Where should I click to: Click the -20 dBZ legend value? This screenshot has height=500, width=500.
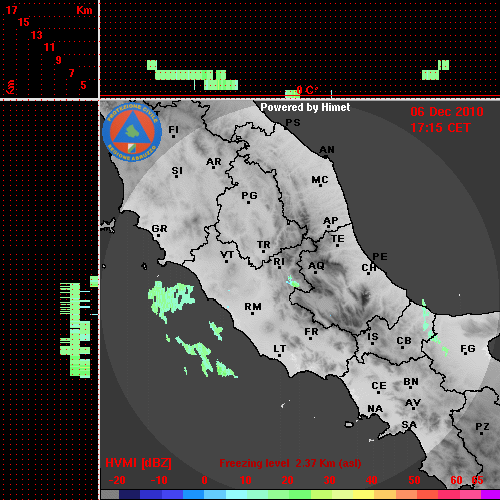[x=117, y=480]
